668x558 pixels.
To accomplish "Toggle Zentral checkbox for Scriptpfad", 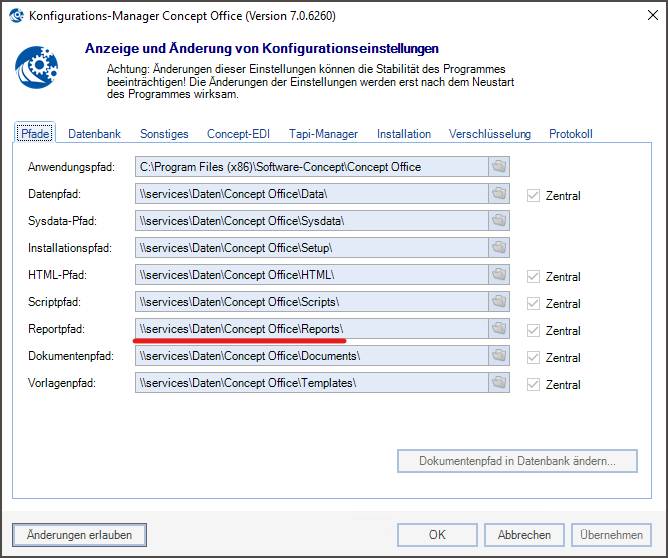I will click(533, 303).
